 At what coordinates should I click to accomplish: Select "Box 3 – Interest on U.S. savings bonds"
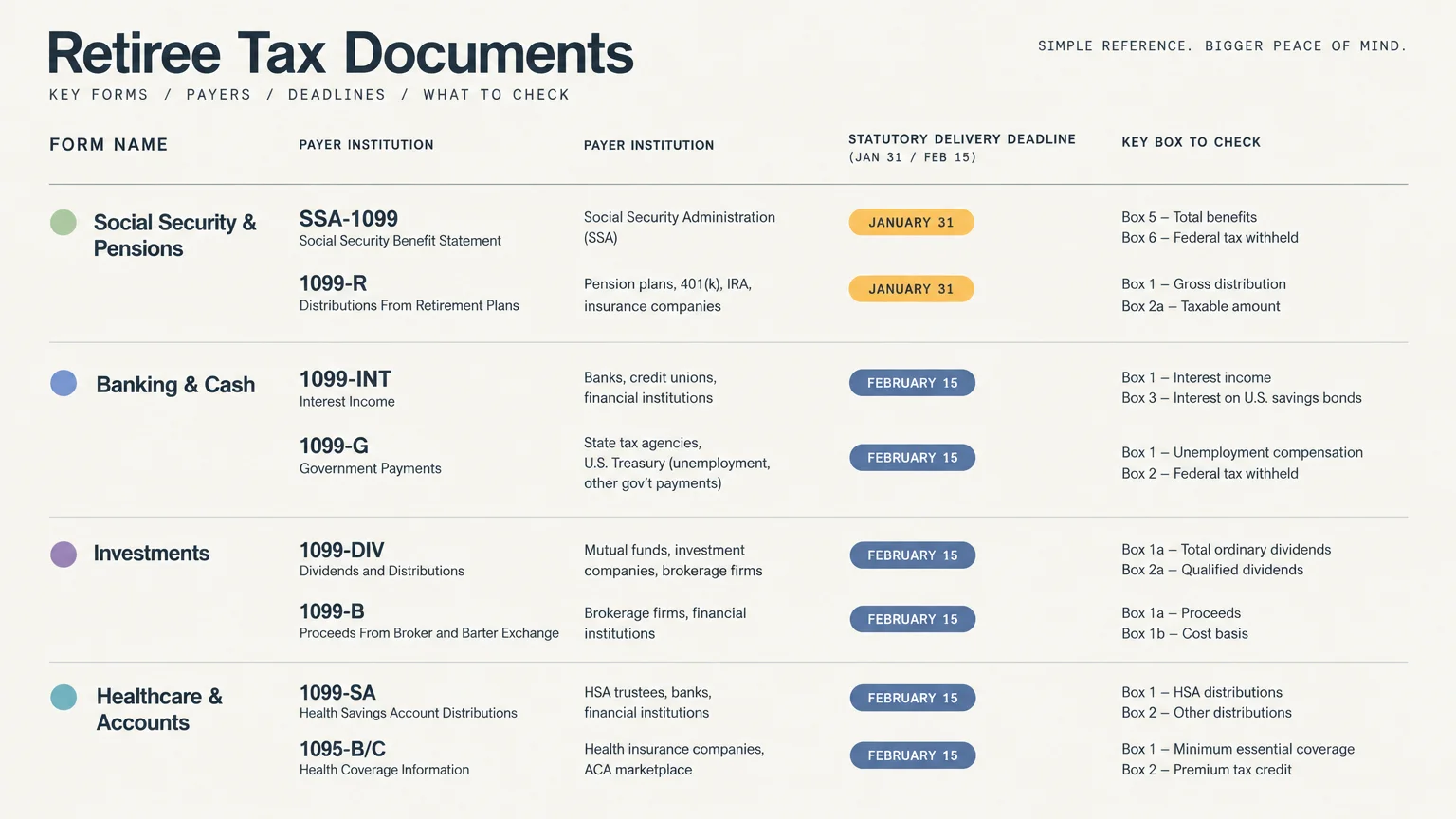(1242, 398)
